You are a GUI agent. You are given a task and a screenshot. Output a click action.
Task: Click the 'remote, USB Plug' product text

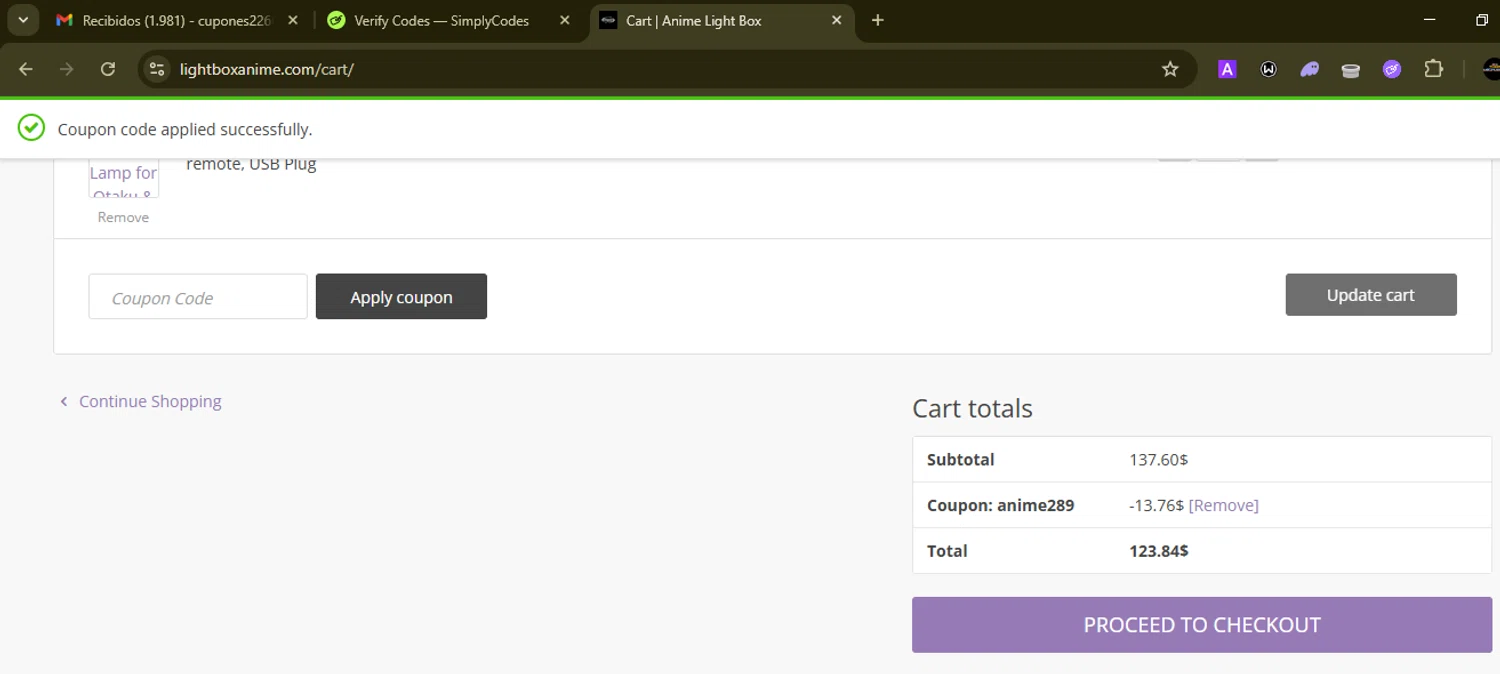[251, 164]
